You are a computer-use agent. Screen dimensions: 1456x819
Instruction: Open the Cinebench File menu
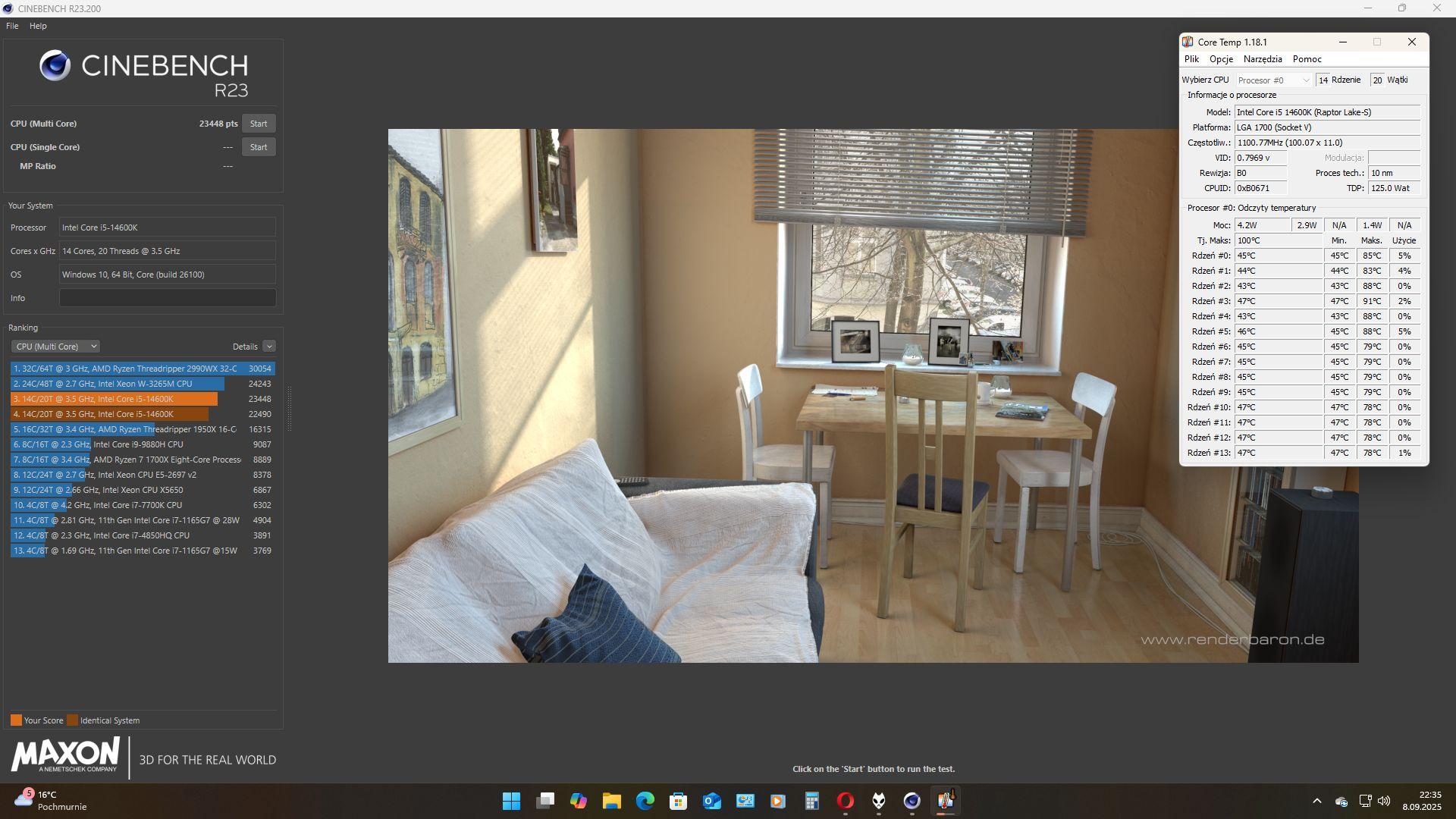(12, 26)
